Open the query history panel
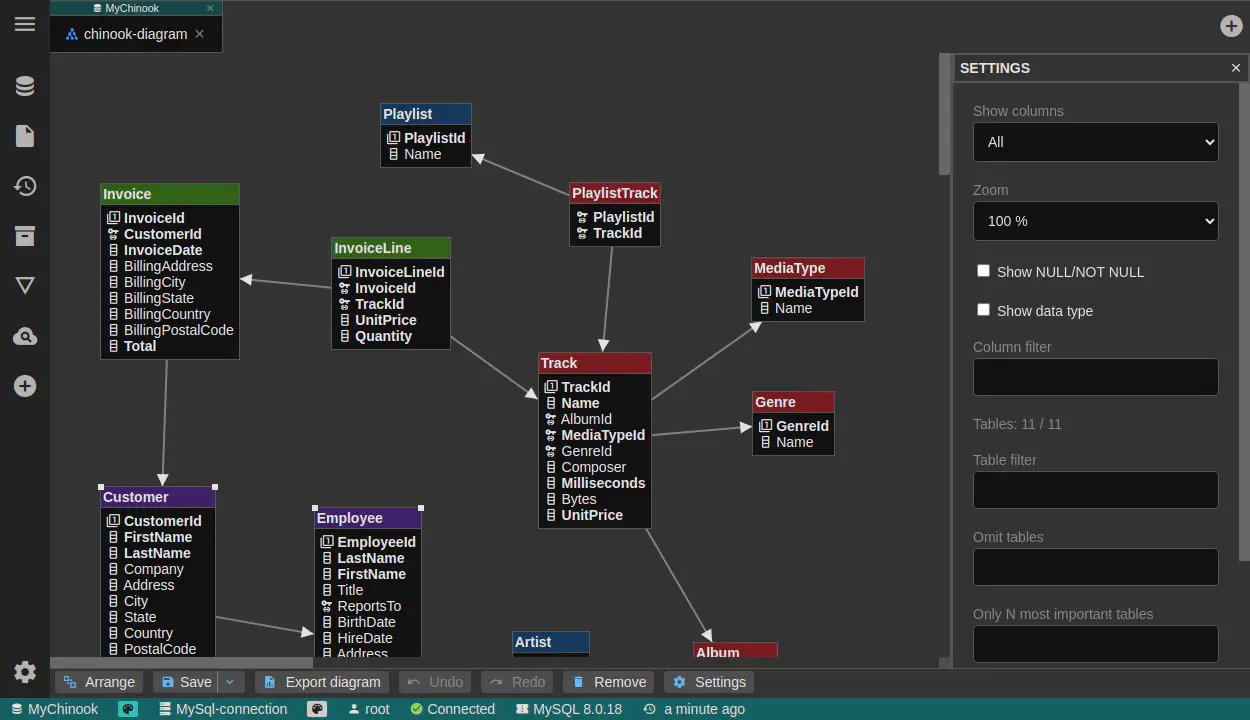This screenshot has width=1250, height=720. click(x=24, y=185)
